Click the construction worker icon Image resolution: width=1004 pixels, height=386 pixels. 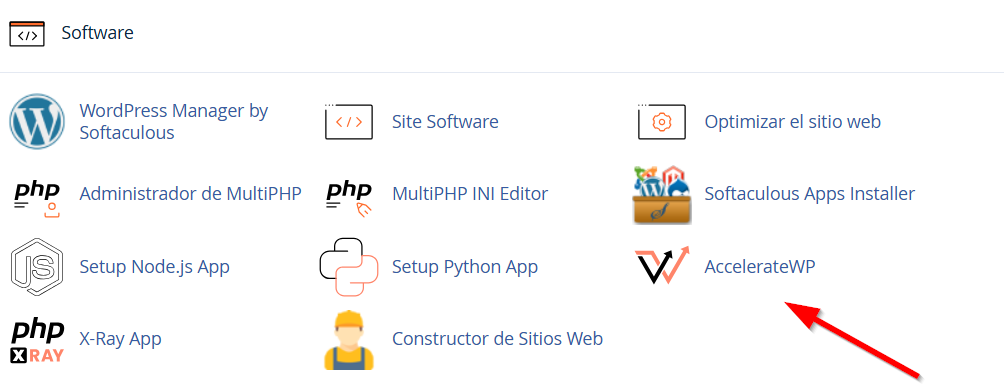pyautogui.click(x=349, y=340)
